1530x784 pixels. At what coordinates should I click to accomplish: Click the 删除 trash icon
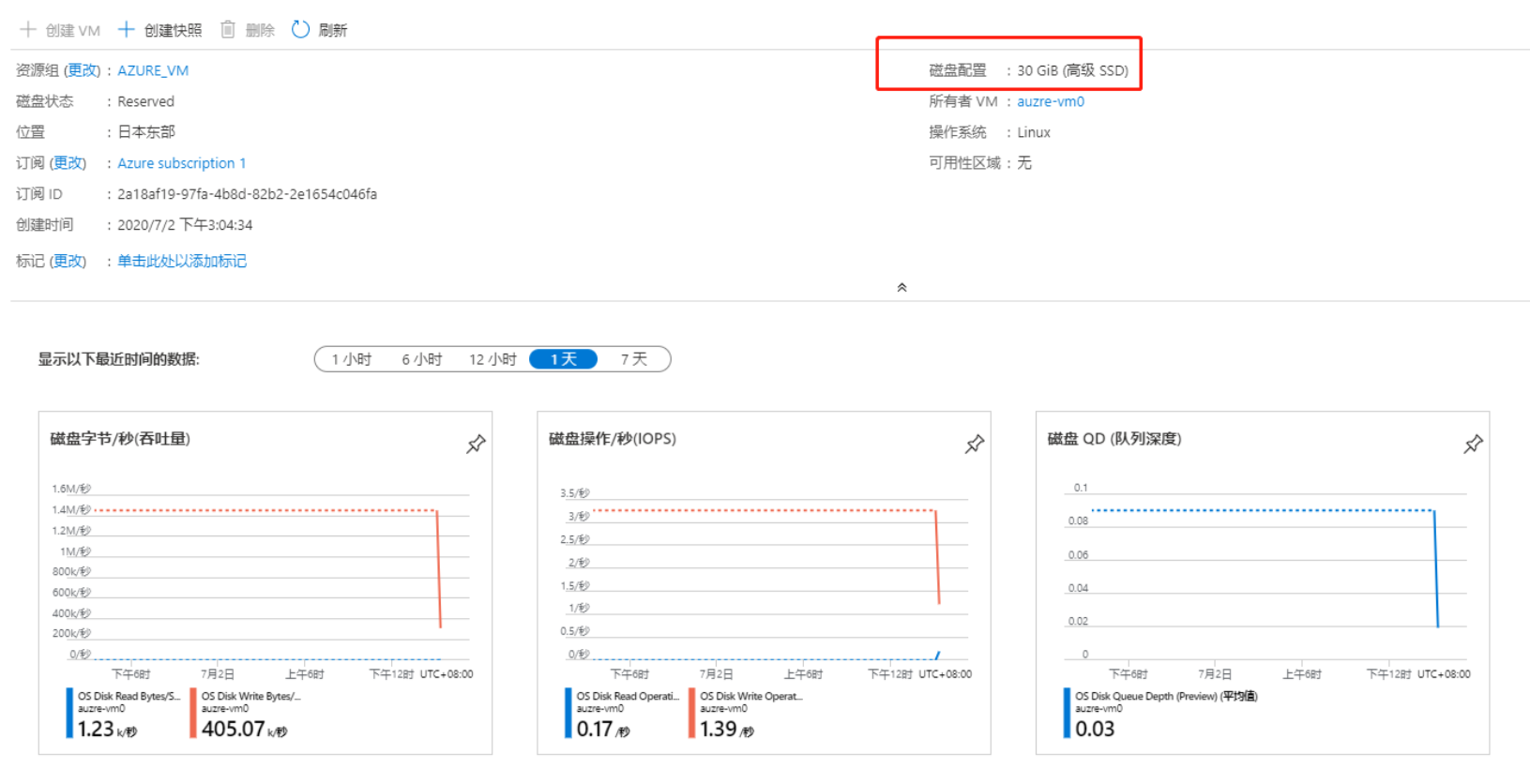[228, 30]
